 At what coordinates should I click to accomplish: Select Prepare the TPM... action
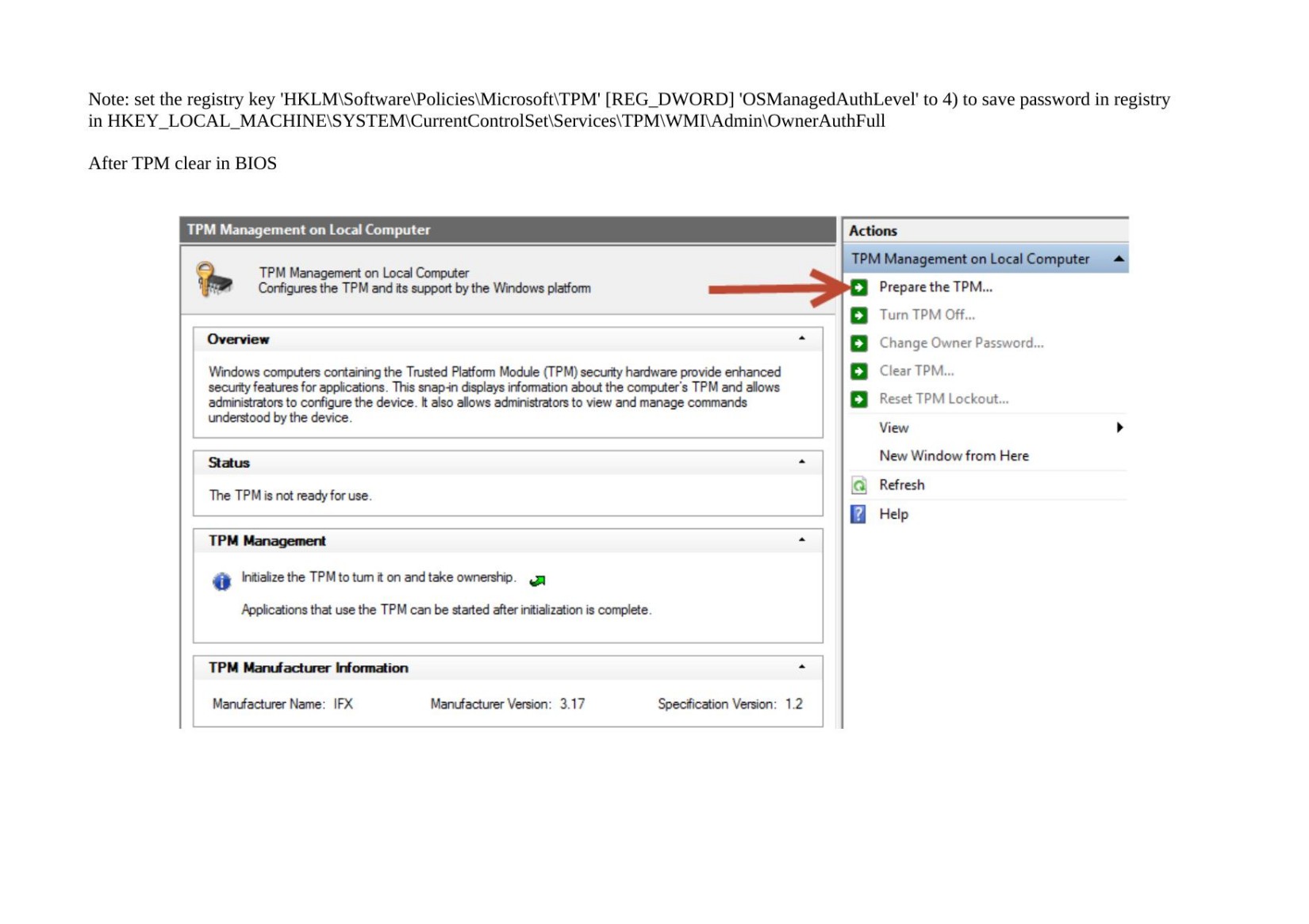pos(935,287)
